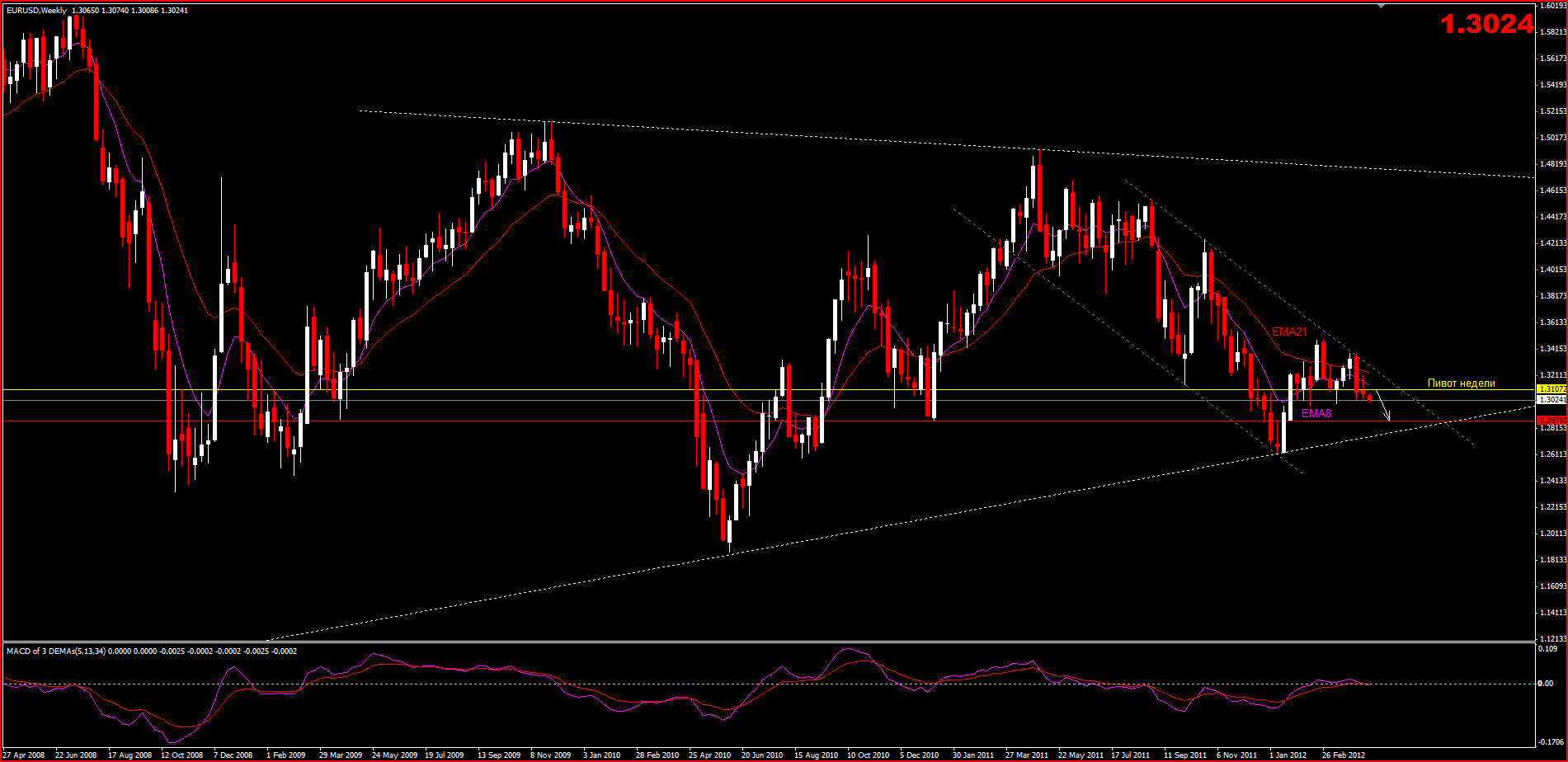Click the '22 Jun 2008' date label

click(x=76, y=755)
